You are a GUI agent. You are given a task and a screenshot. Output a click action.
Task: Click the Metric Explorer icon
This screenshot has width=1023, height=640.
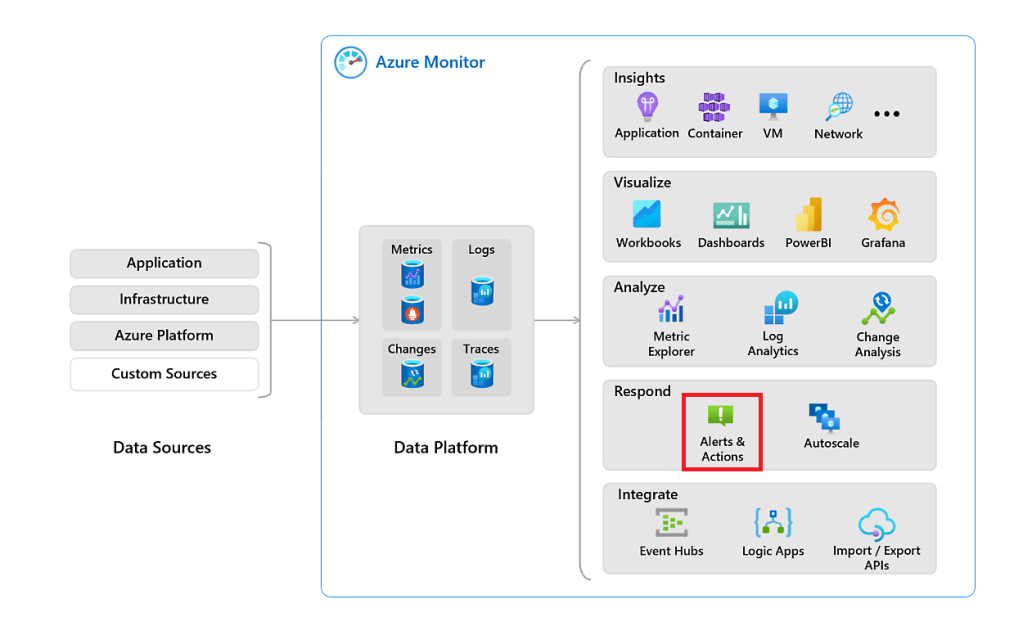[x=671, y=310]
